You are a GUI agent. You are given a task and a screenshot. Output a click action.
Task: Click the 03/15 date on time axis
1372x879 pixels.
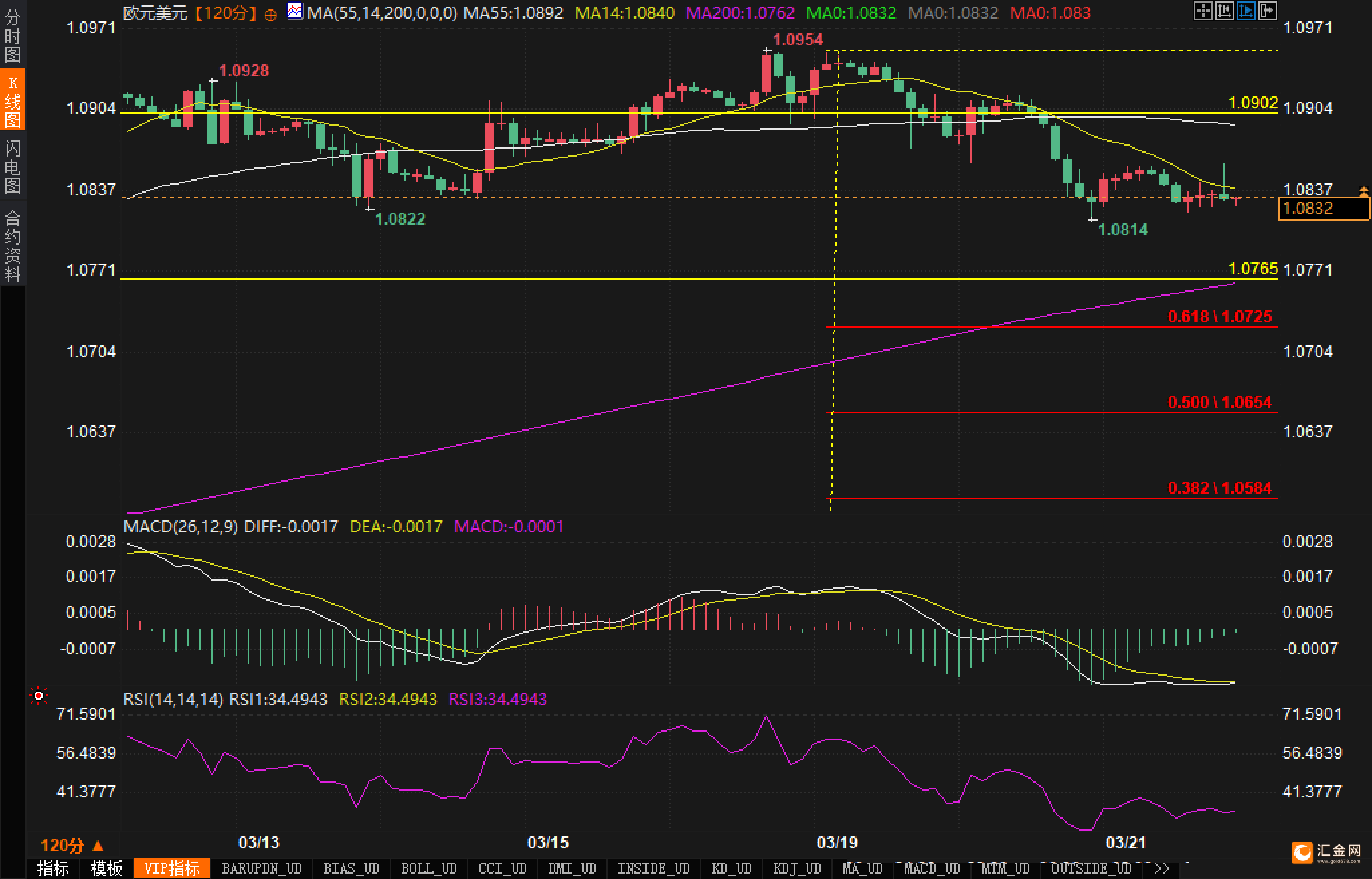pos(548,842)
